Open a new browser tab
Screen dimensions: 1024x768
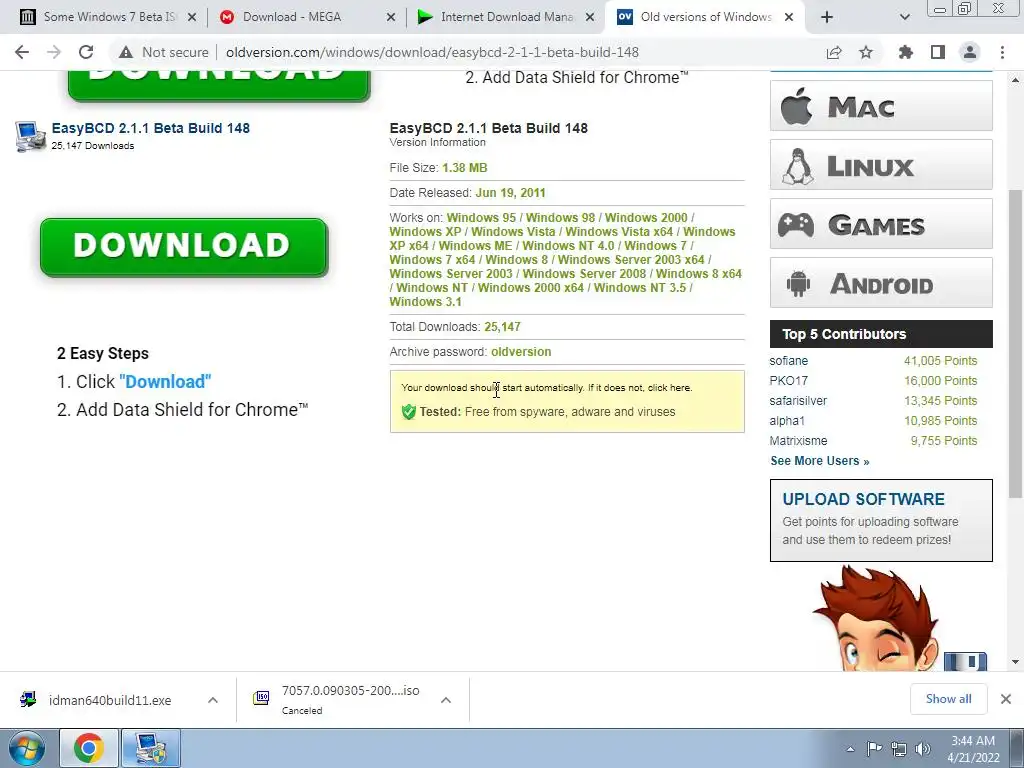[827, 18]
